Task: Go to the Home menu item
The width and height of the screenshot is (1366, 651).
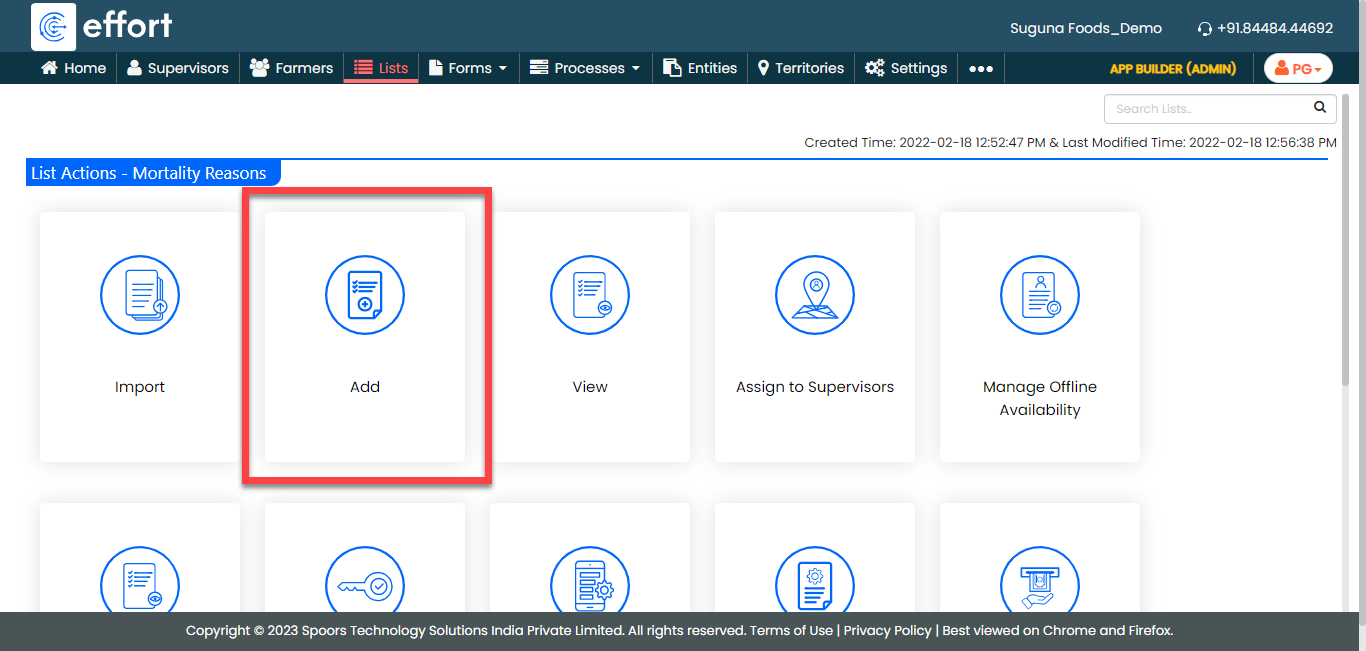Action: click(x=73, y=68)
